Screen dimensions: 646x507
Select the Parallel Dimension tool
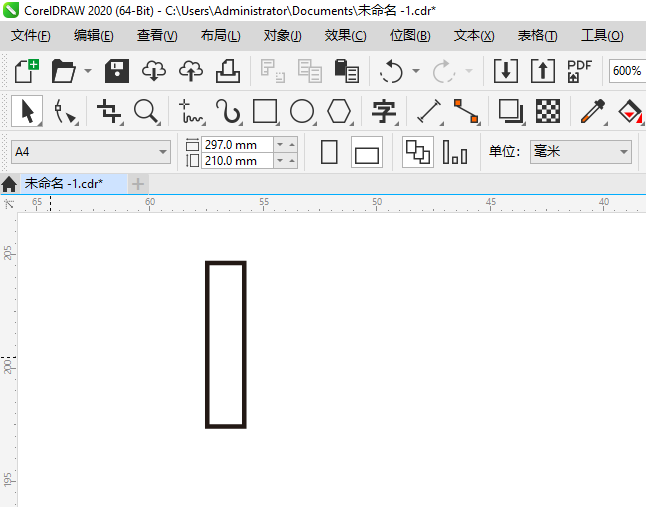[429, 111]
